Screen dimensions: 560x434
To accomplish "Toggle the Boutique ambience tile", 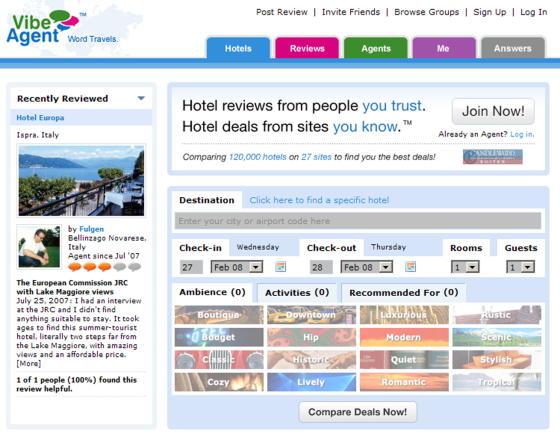I will [x=219, y=315].
